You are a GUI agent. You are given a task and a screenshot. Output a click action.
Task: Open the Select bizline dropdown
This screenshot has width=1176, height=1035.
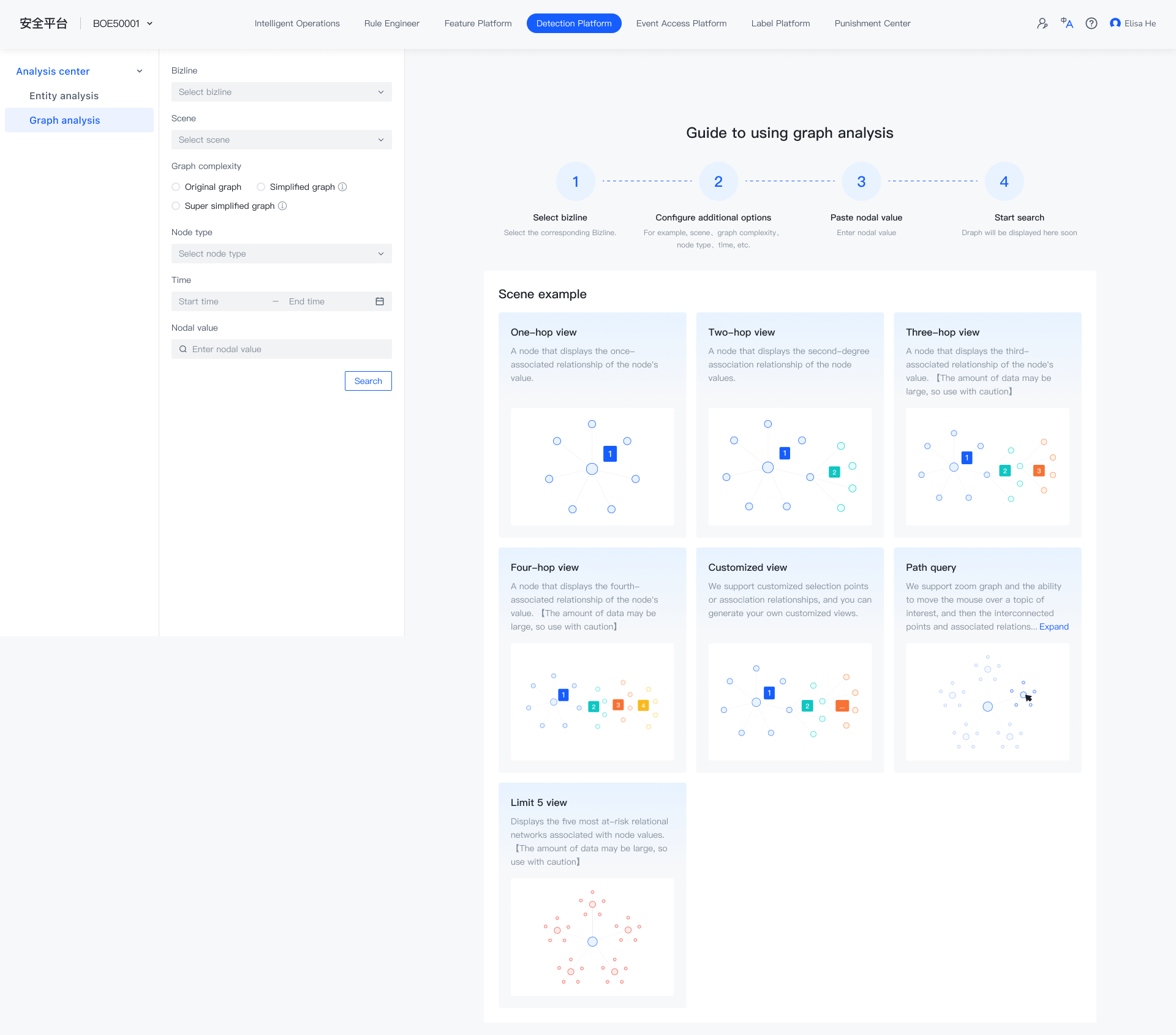pos(282,92)
